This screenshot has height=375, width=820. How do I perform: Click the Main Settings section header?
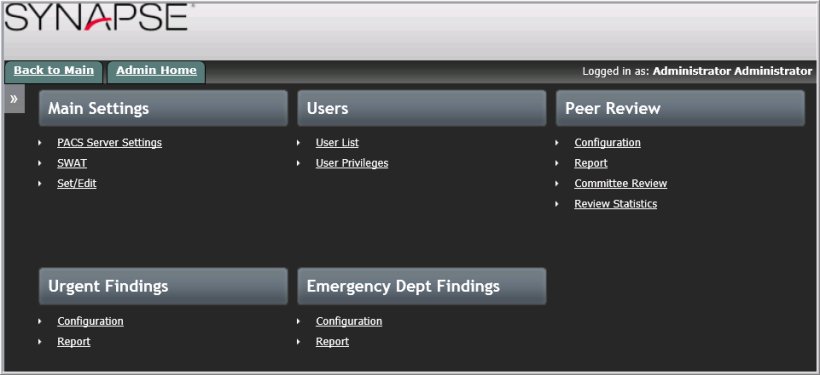tap(163, 108)
